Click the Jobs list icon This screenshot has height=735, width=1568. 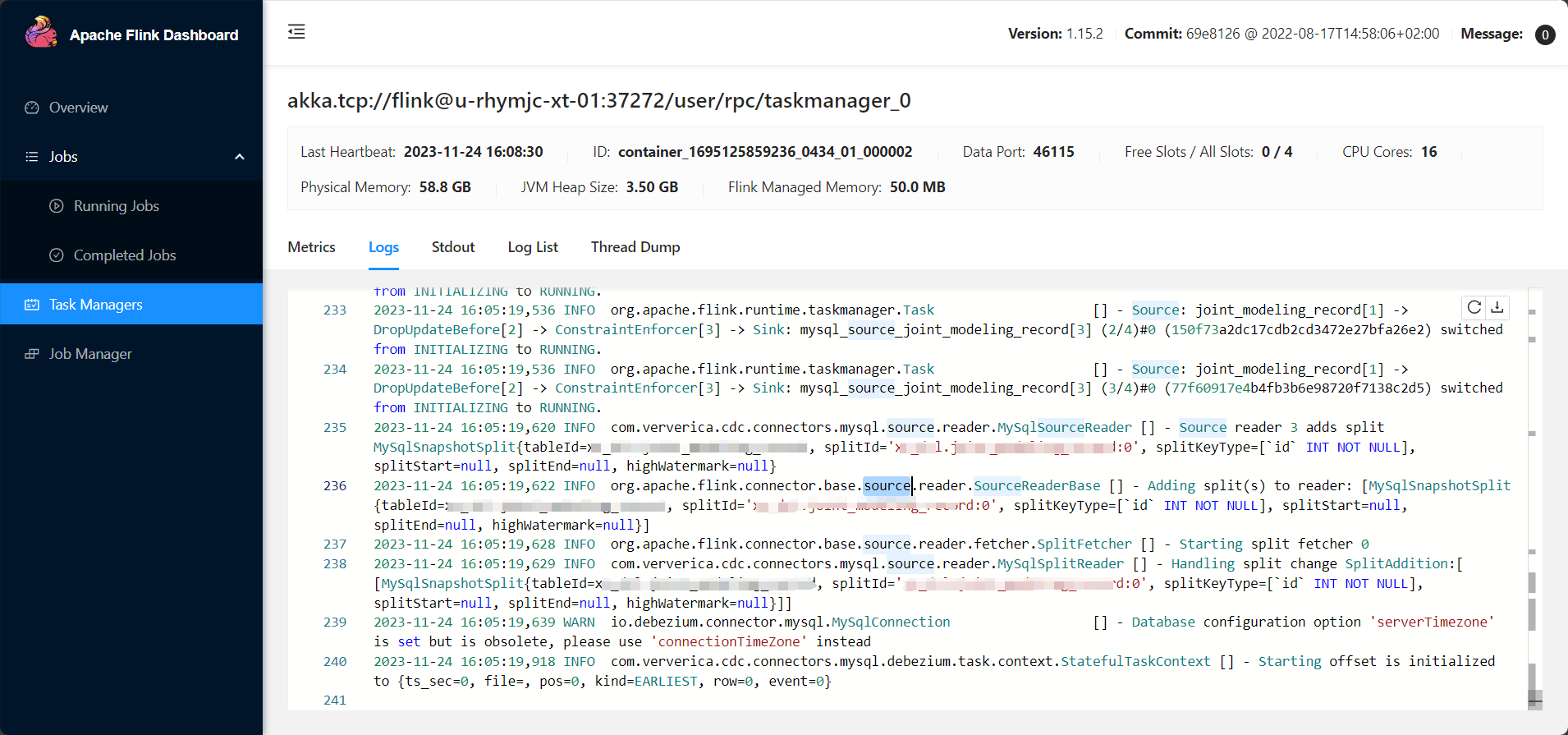pos(32,157)
